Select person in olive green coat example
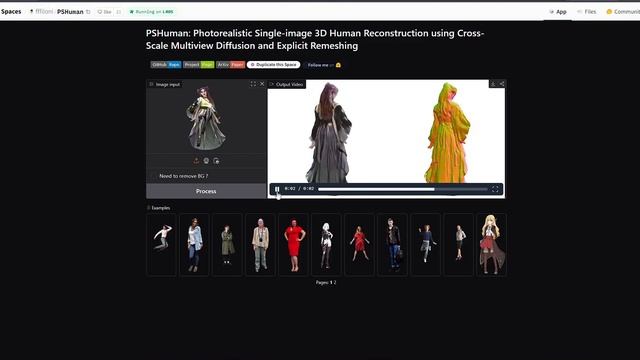 coord(227,244)
